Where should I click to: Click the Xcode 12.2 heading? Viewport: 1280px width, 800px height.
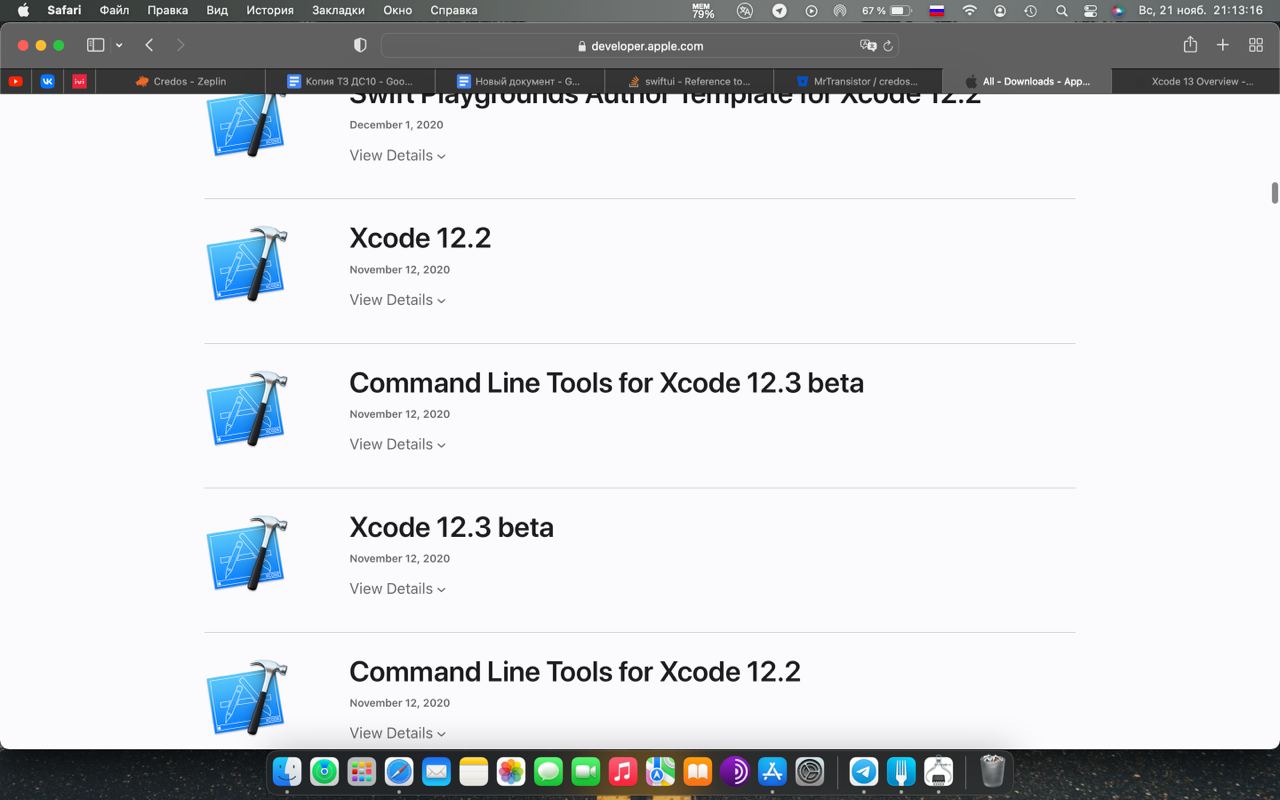click(x=420, y=238)
